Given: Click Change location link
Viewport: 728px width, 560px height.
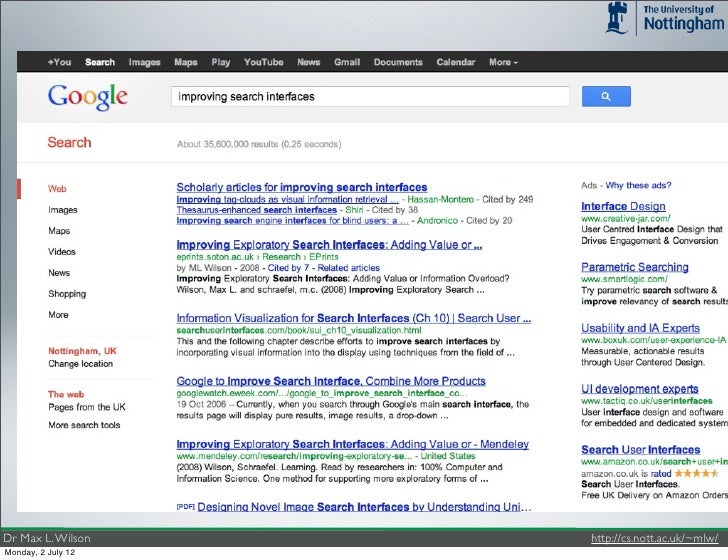Looking at the screenshot, I should (80, 364).
